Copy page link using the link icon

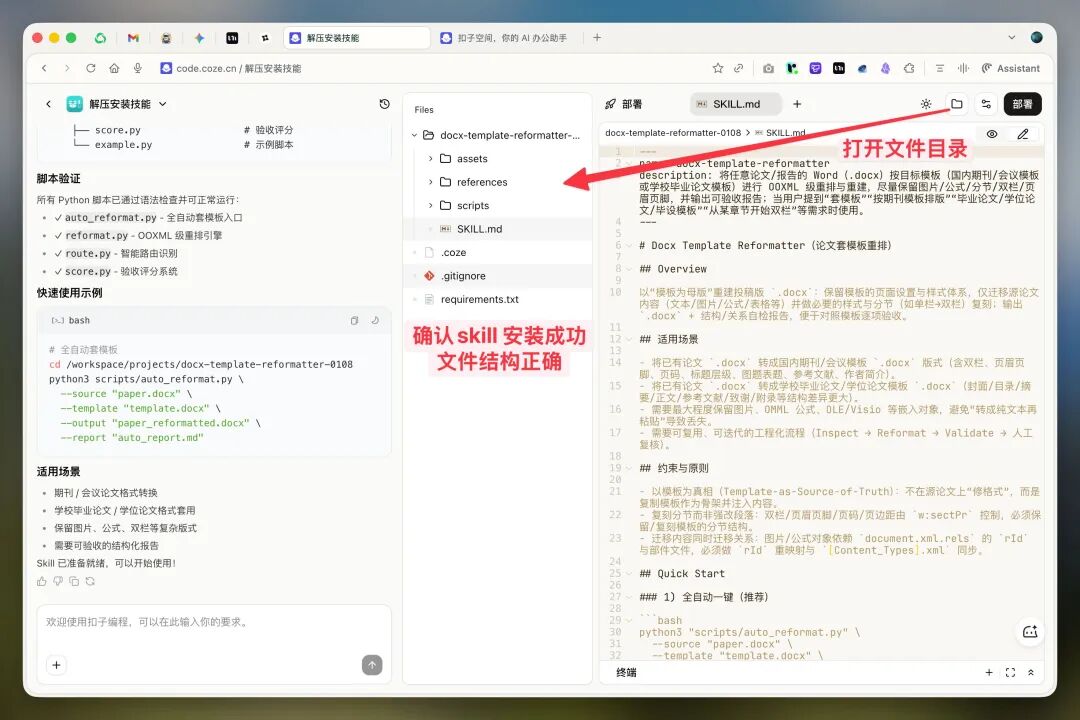coord(738,68)
